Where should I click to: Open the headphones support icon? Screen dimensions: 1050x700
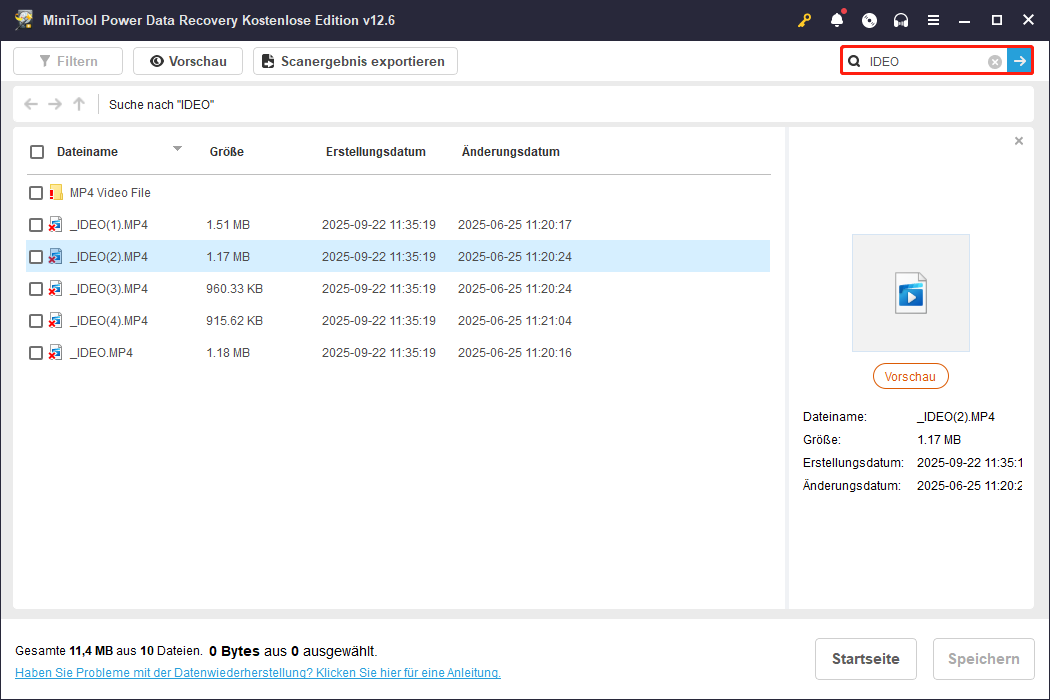click(x=901, y=20)
